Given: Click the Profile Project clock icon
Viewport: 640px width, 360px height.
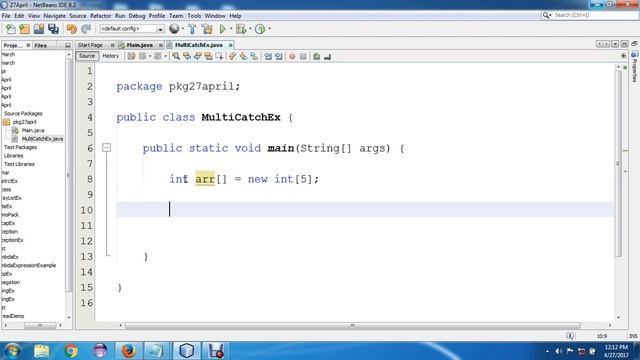Looking at the screenshot, I should 260,29.
